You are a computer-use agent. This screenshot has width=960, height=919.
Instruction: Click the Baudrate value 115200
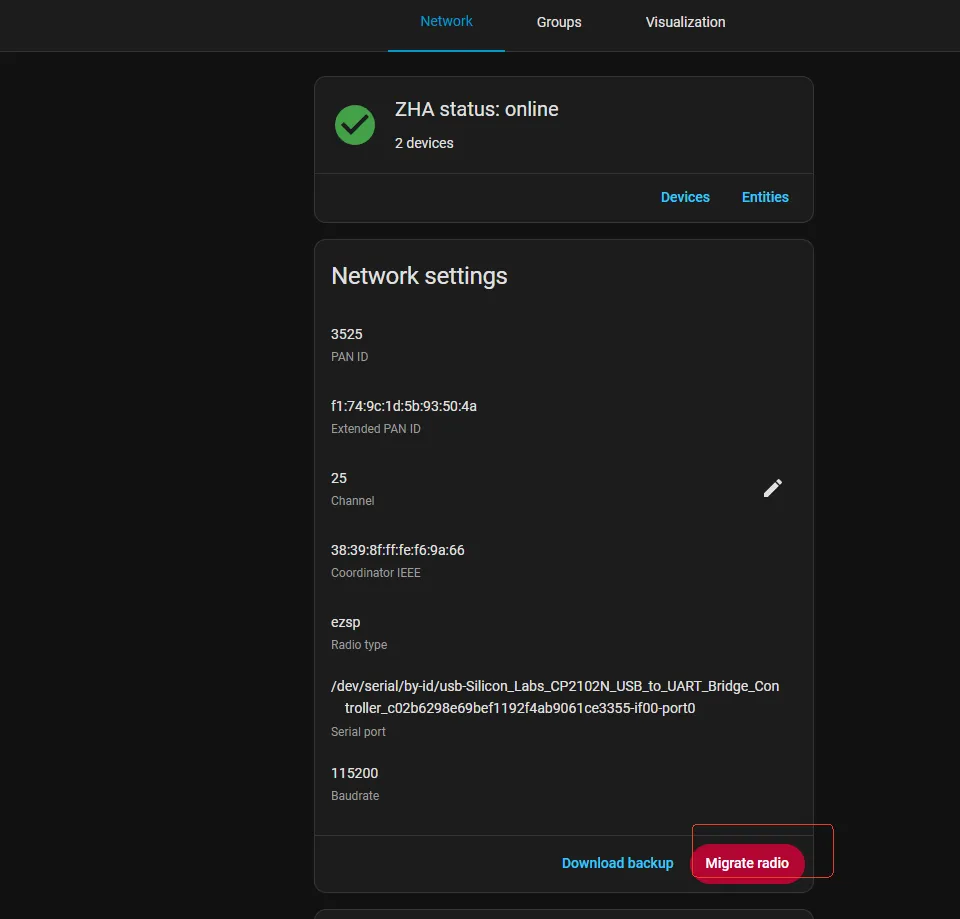[x=354, y=773]
